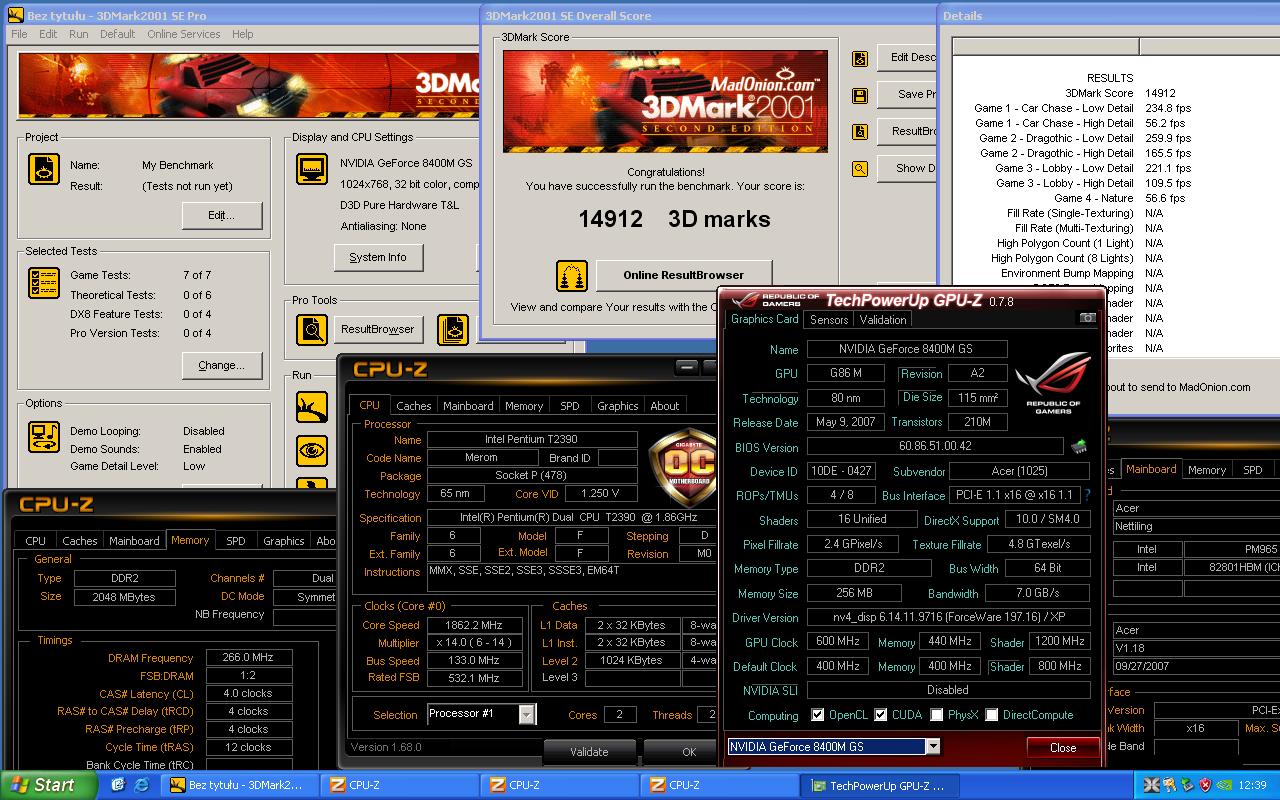This screenshot has height=800, width=1280.
Task: Open the Graphics tab in the front CPU-Z window
Action: point(617,406)
